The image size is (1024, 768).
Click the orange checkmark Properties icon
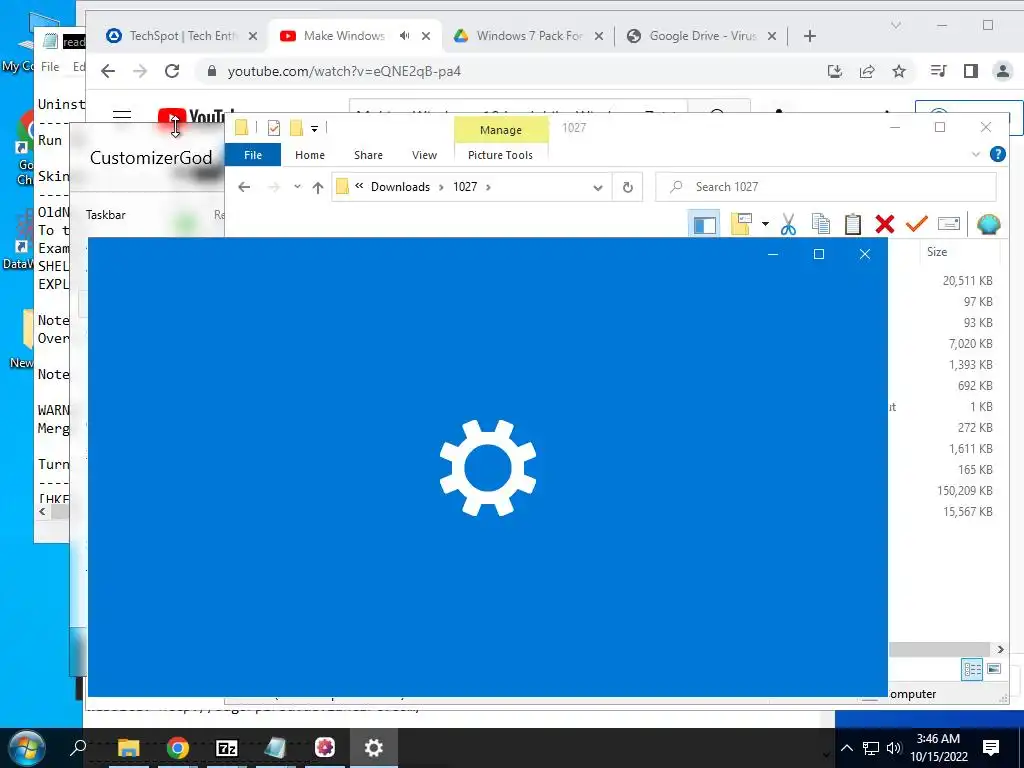(x=917, y=224)
